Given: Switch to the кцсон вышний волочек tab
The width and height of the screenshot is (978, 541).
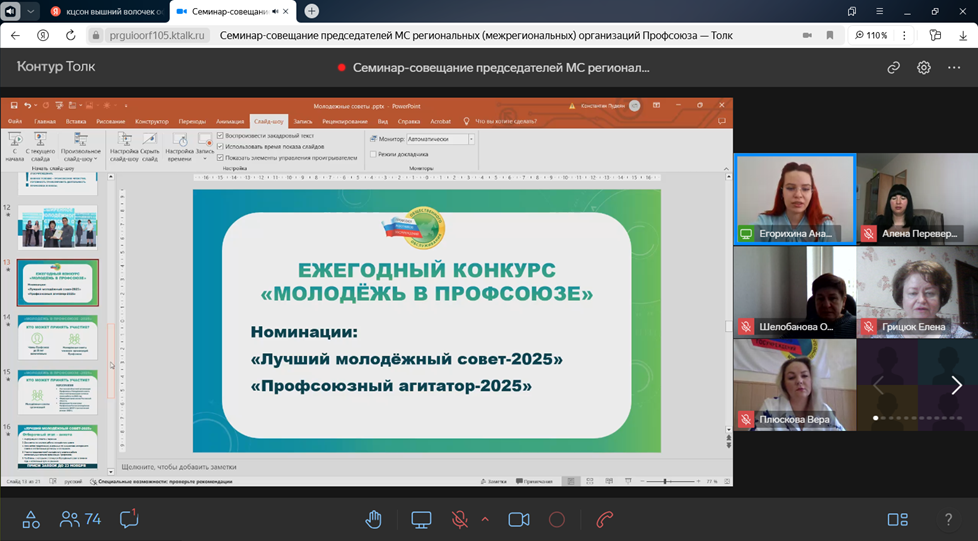Looking at the screenshot, I should pos(106,11).
